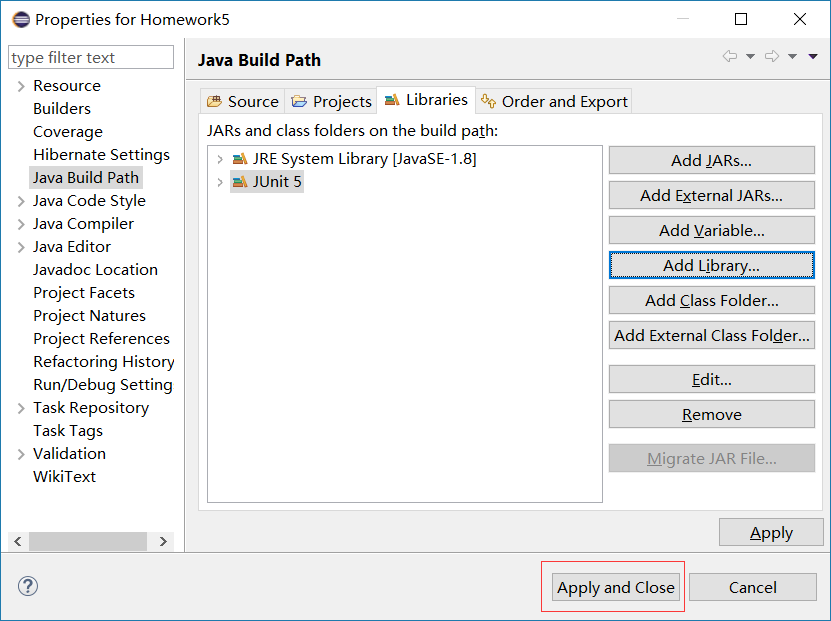Viewport: 831px width, 621px height.
Task: Focus the type filter text field
Action: coord(91,58)
